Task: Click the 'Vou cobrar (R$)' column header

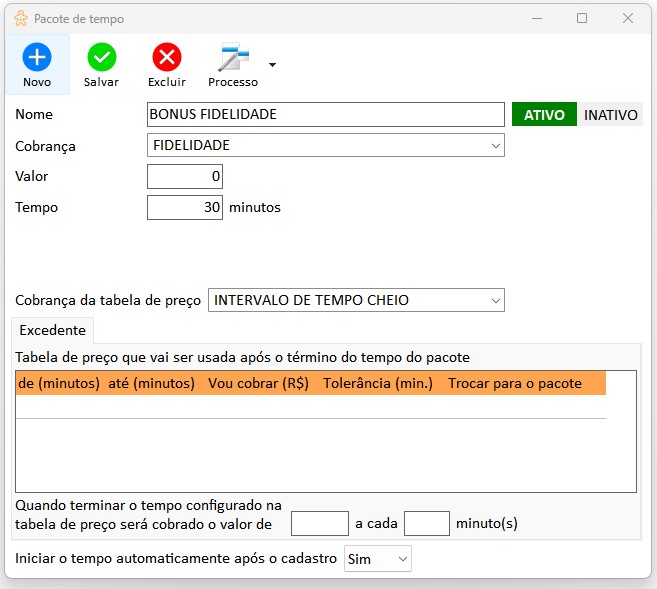Action: 258,384
